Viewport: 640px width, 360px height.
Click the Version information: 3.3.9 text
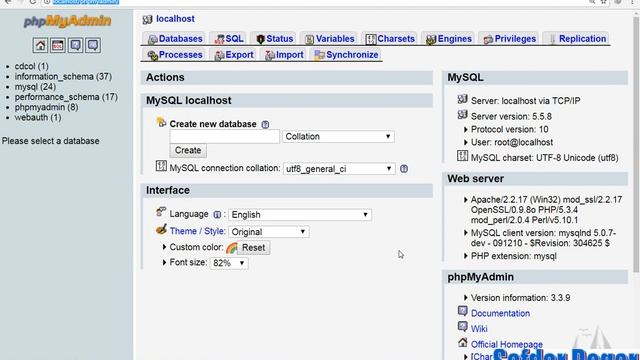[520, 298]
